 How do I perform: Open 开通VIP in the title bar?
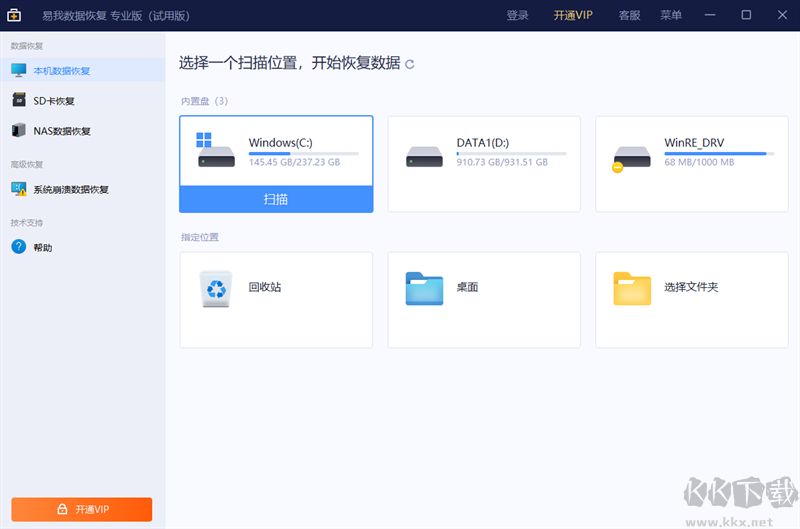[573, 15]
